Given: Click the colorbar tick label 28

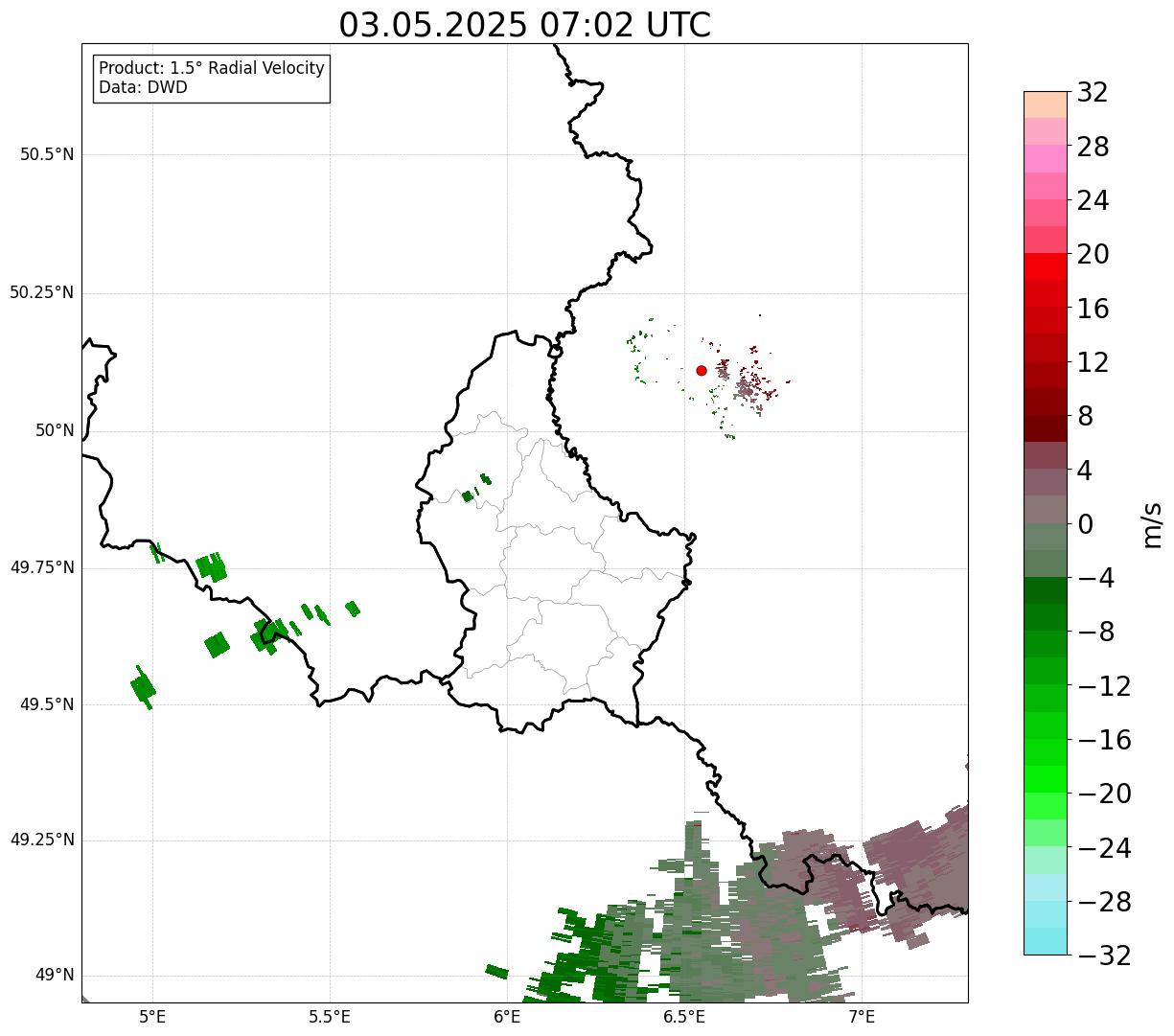Looking at the screenshot, I should 1093,147.
